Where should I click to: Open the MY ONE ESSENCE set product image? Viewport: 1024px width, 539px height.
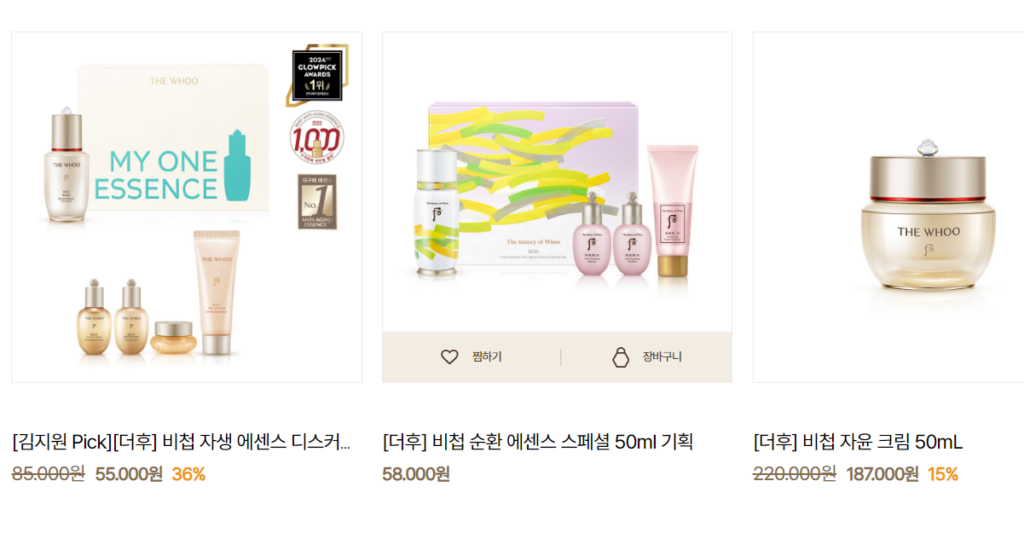[187, 207]
